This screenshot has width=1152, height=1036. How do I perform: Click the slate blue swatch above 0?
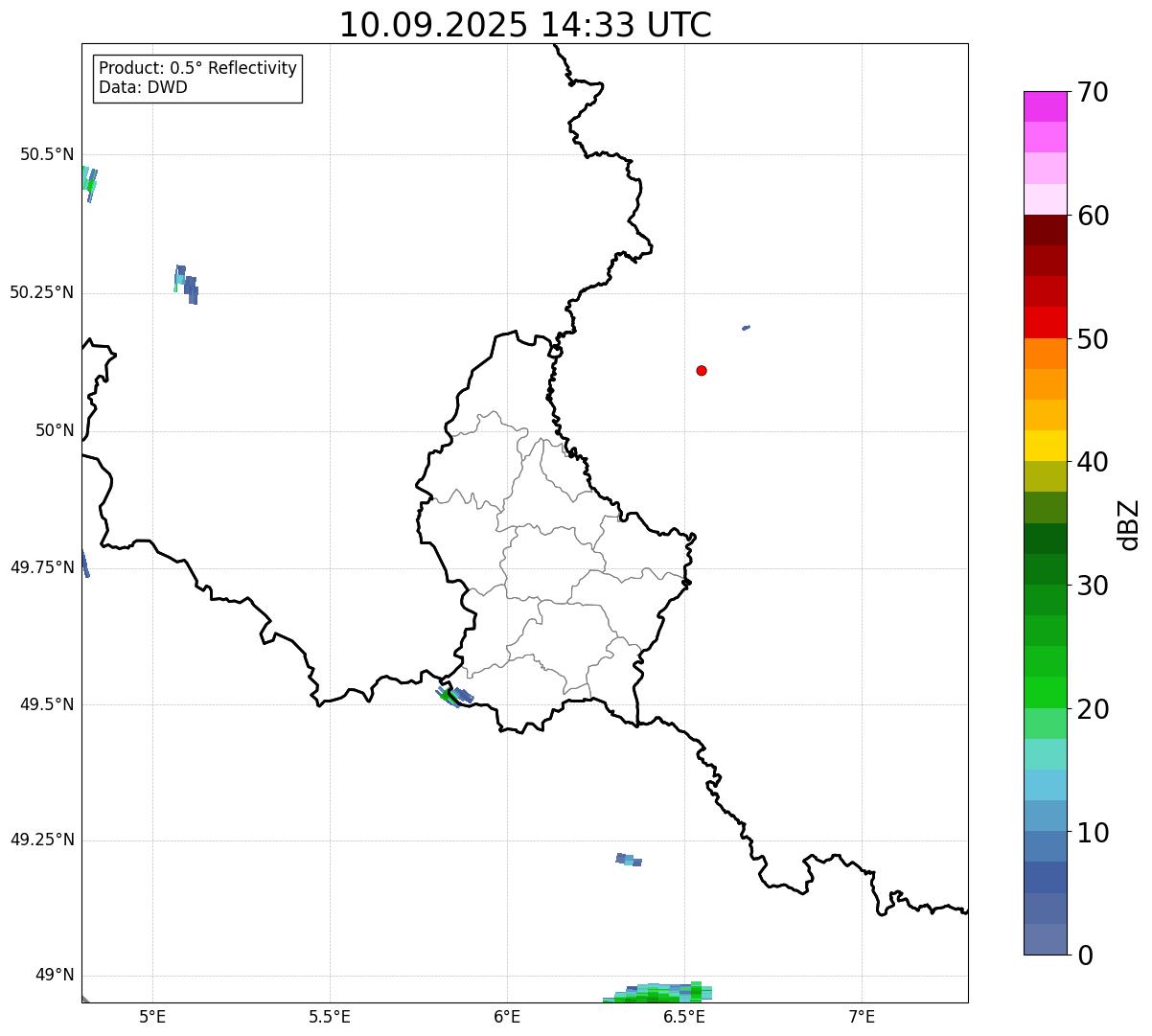1045,939
